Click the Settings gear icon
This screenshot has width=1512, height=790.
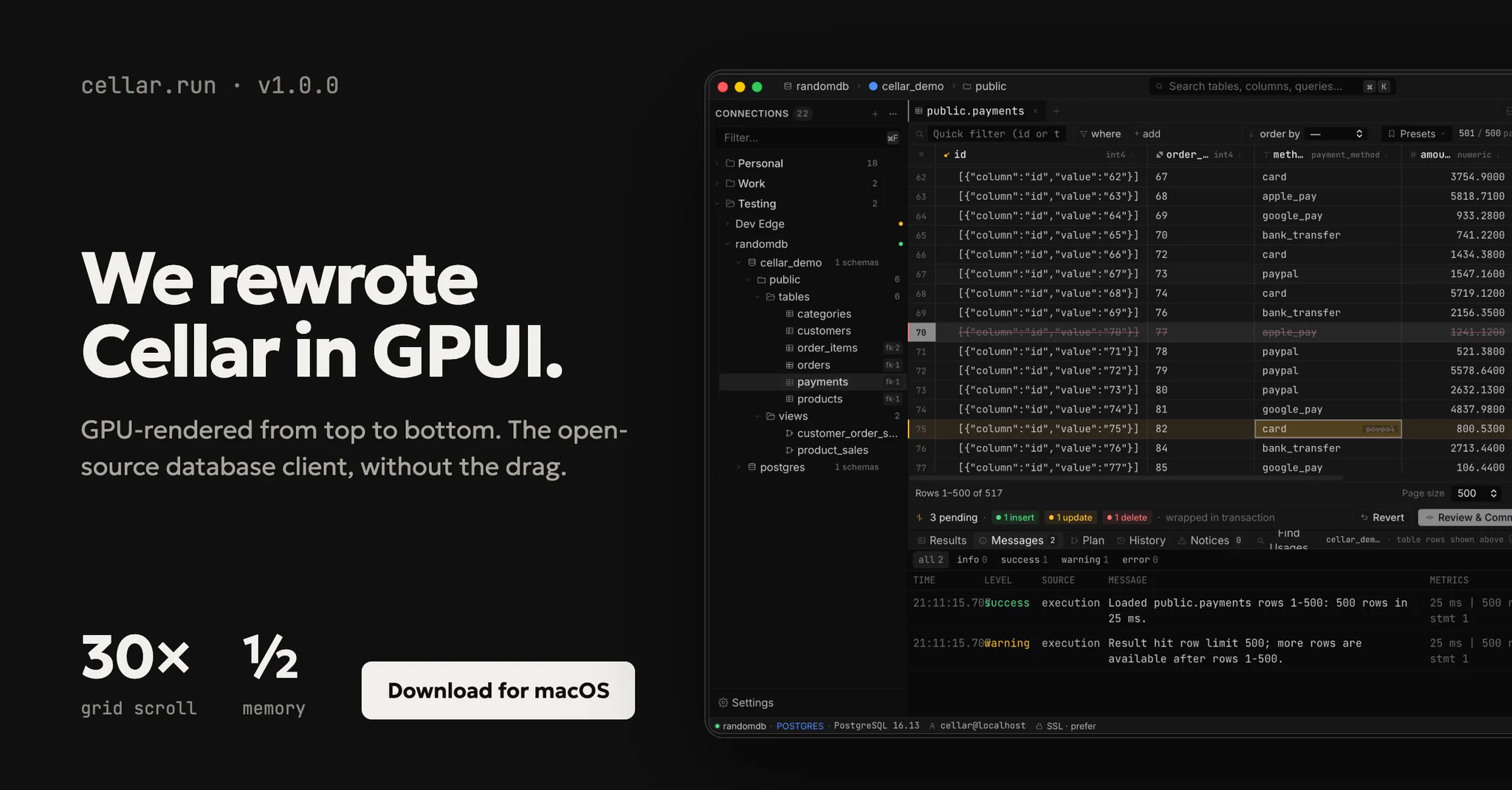(724, 703)
